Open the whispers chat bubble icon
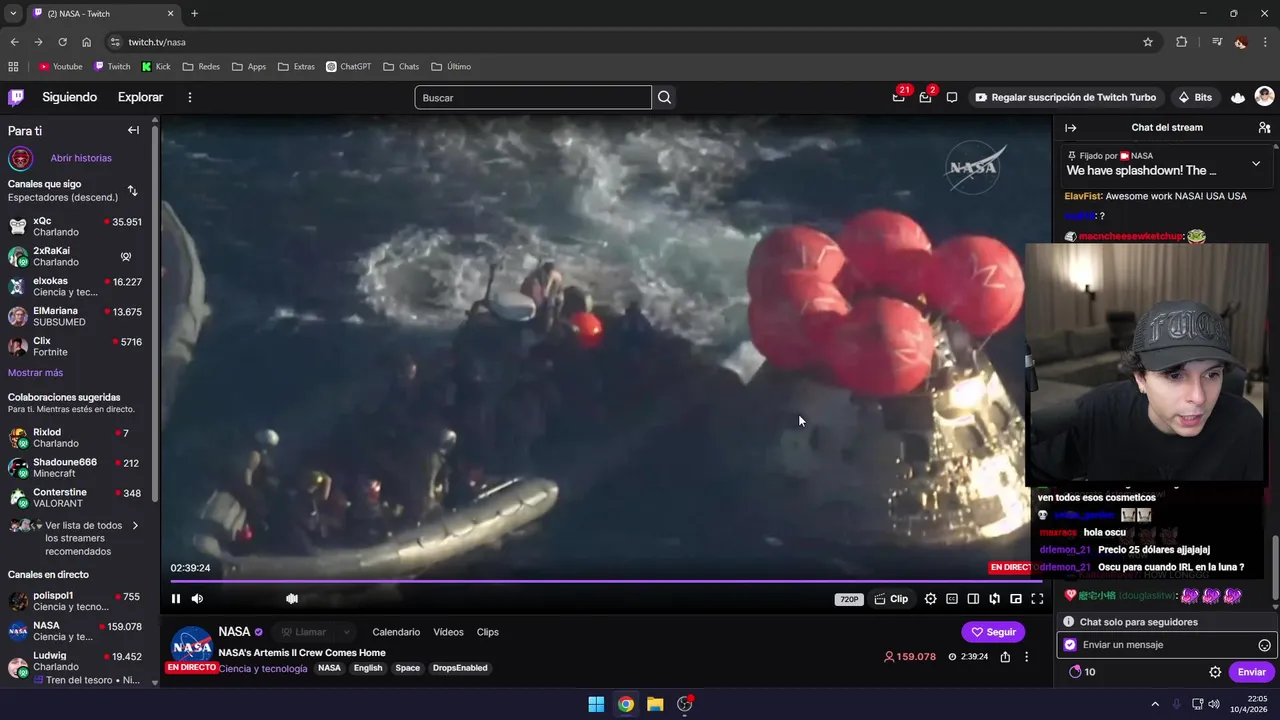Image resolution: width=1280 pixels, height=720 pixels. (952, 97)
